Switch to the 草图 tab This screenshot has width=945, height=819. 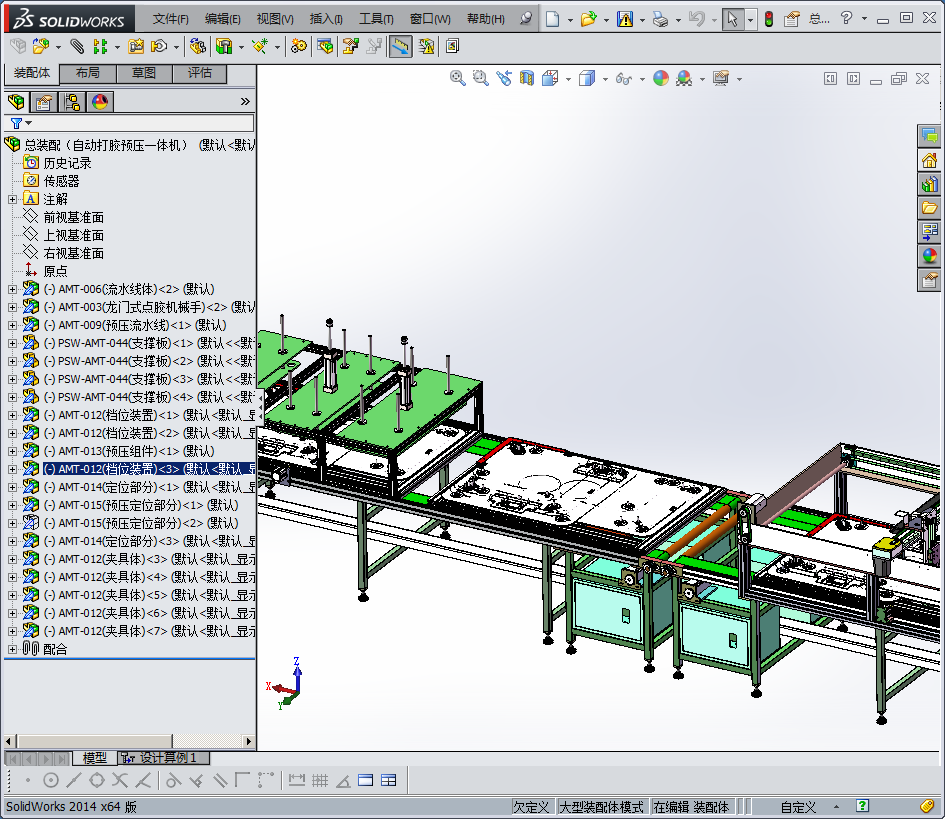[143, 73]
